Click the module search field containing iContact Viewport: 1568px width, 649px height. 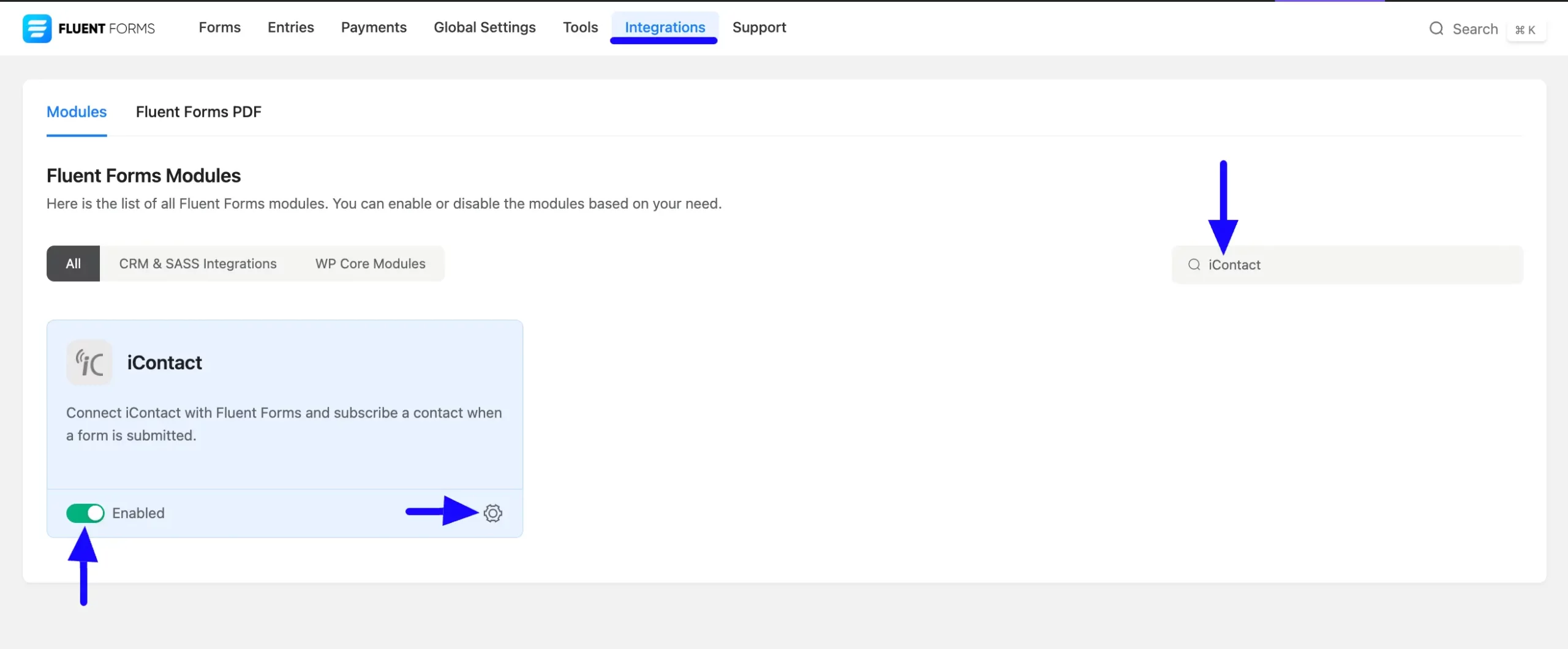1347,264
